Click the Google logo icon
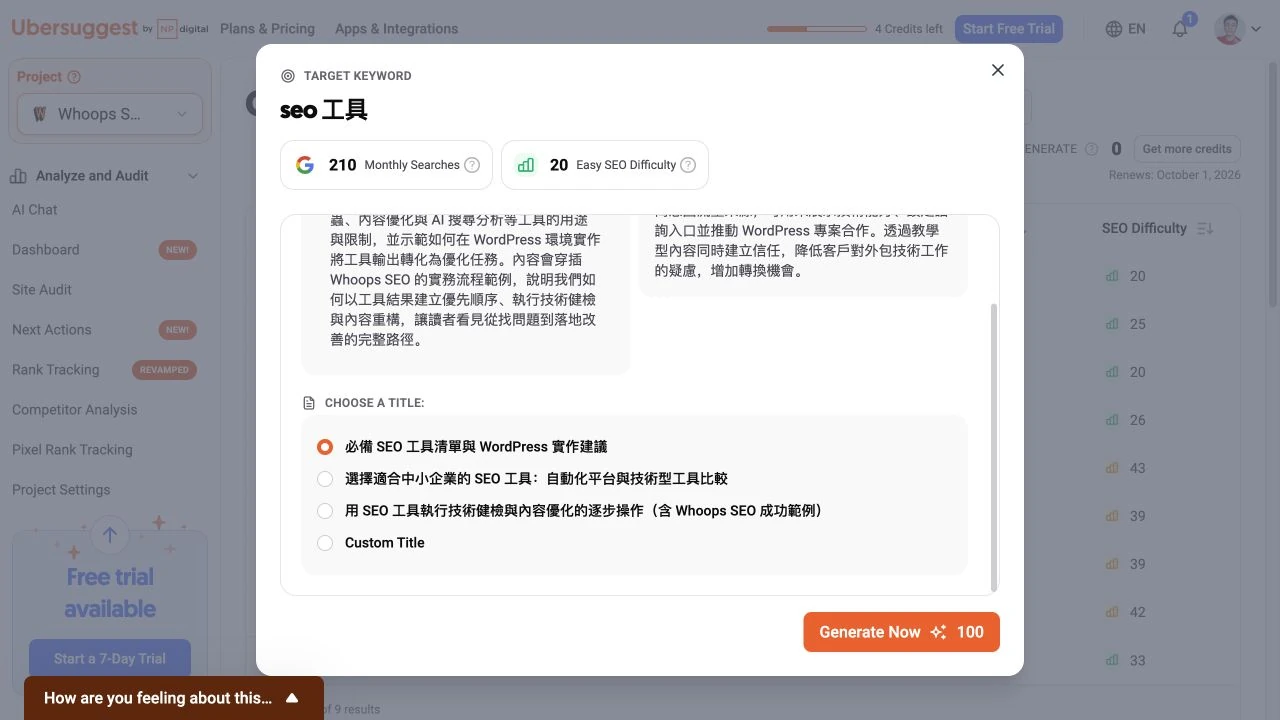The height and width of the screenshot is (720, 1280). point(305,165)
